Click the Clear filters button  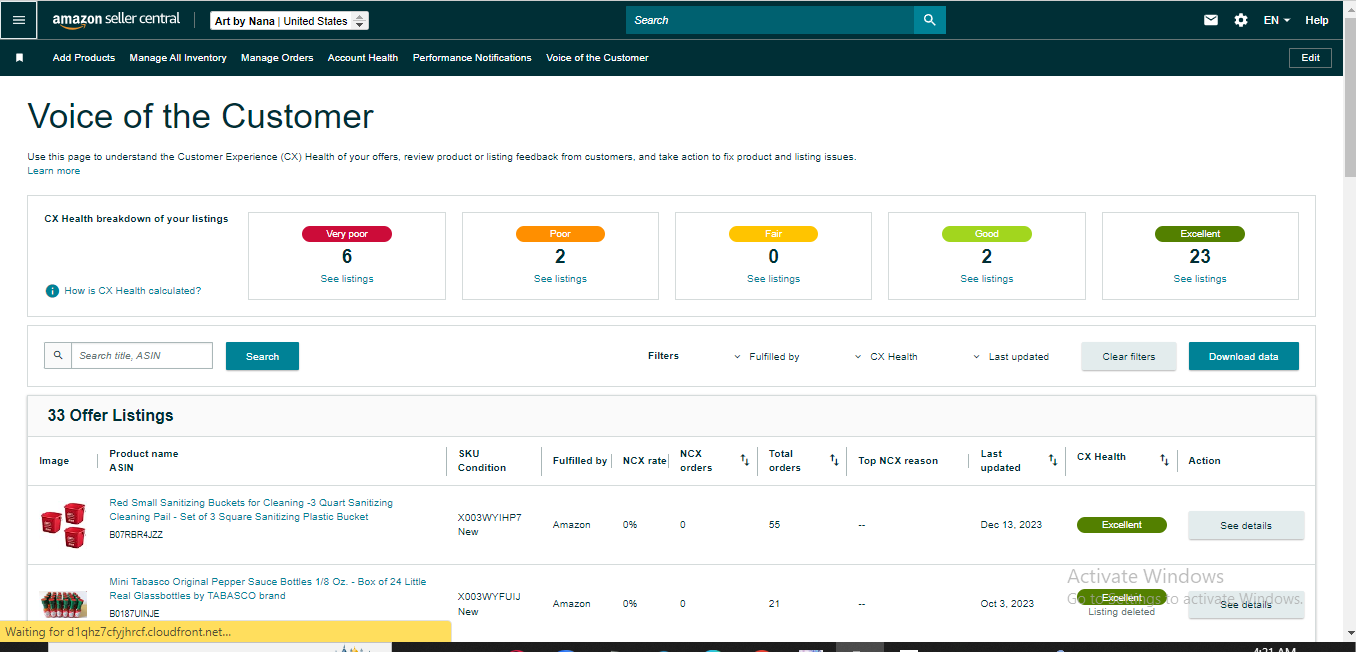1129,356
